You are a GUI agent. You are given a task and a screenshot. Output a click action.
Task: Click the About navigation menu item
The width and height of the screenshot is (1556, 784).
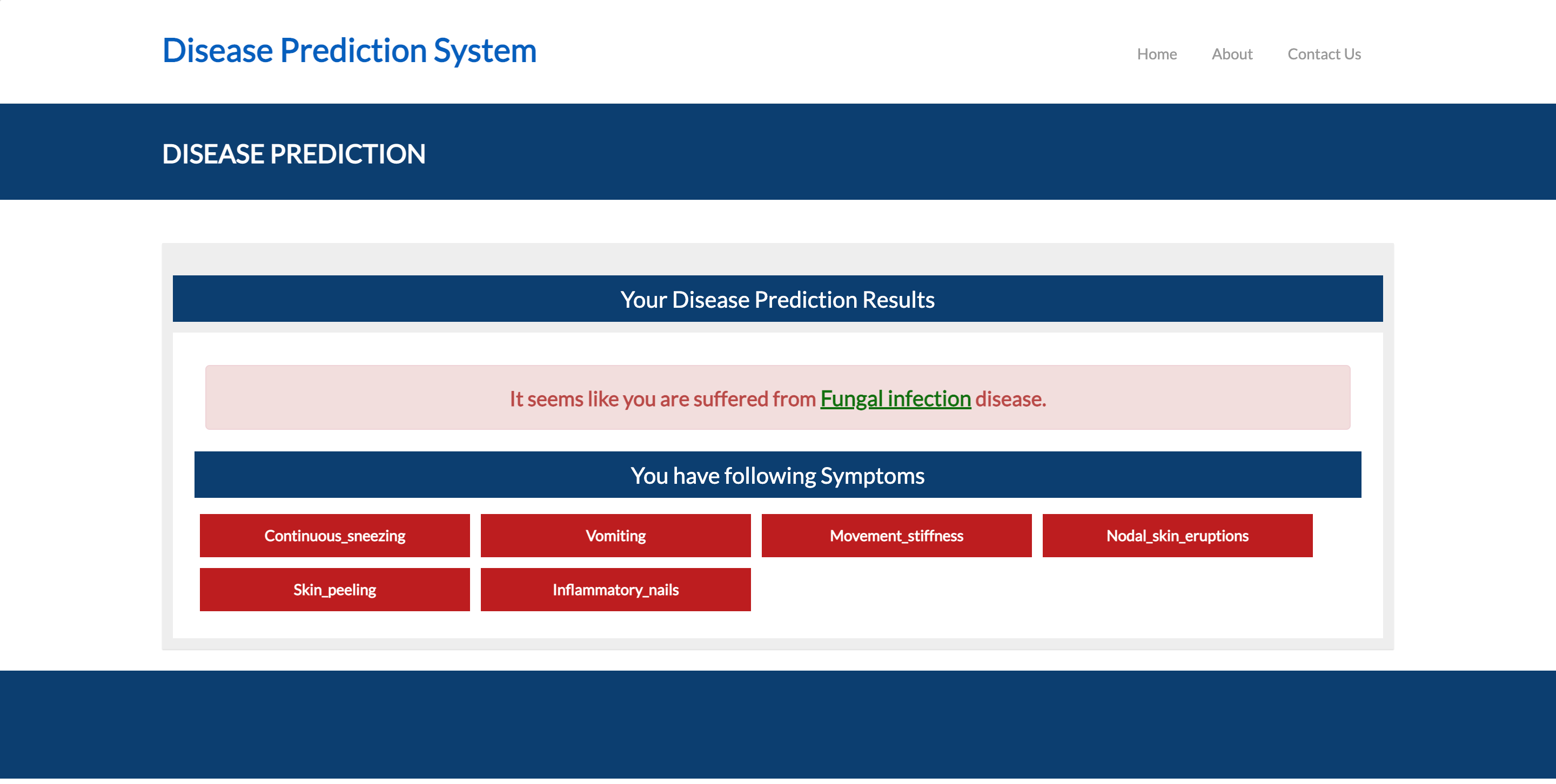pyautogui.click(x=1232, y=53)
